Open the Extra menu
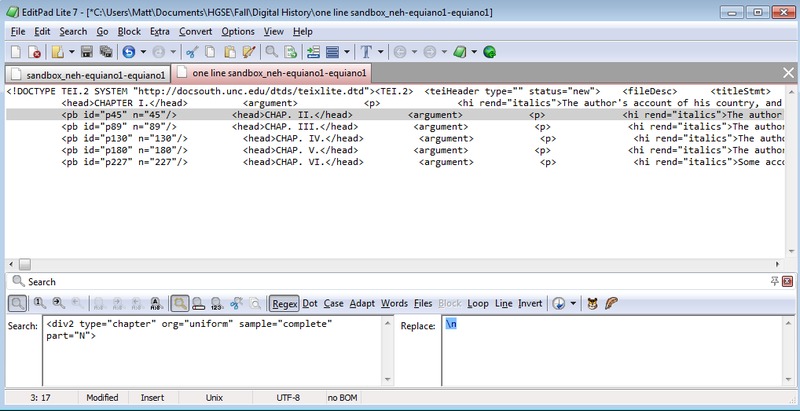 160,32
